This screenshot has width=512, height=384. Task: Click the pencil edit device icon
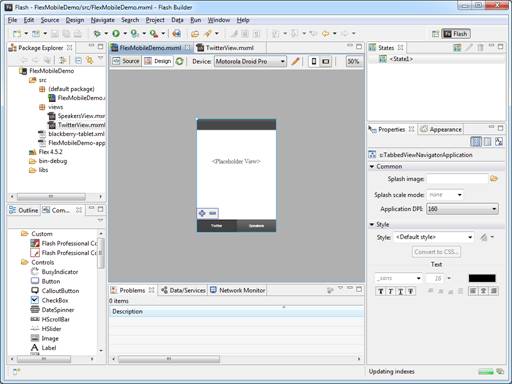(295, 61)
